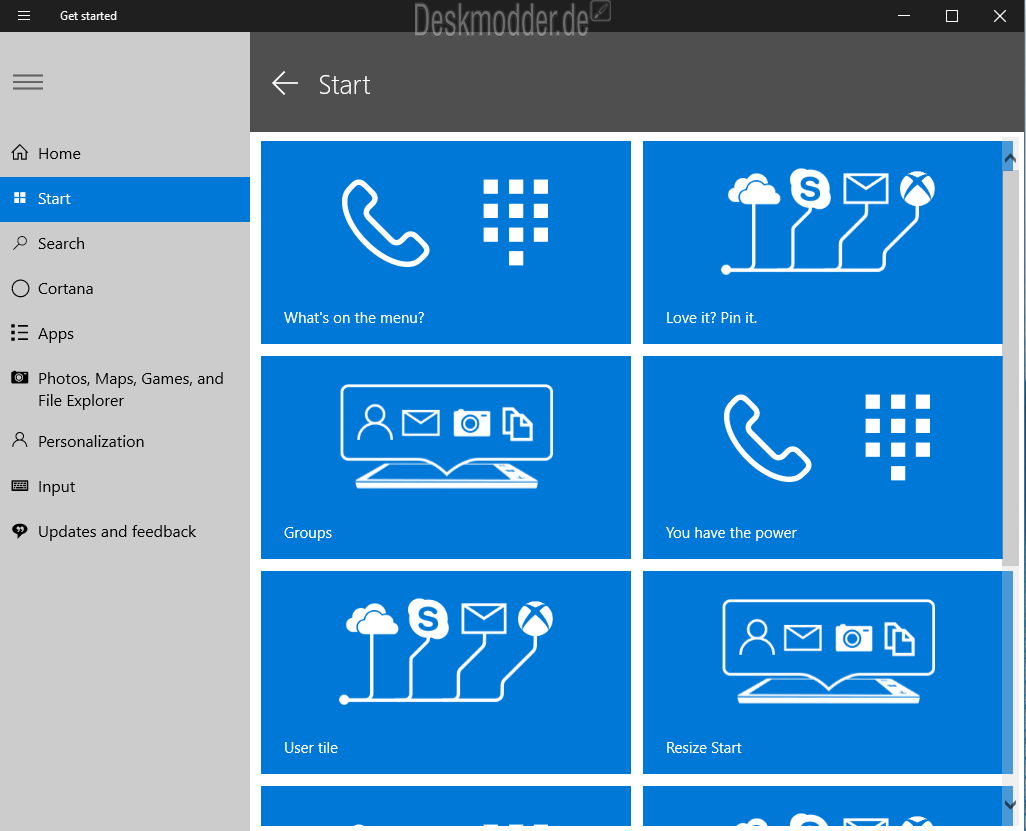Open the "What's on the menu?" tile

click(446, 242)
